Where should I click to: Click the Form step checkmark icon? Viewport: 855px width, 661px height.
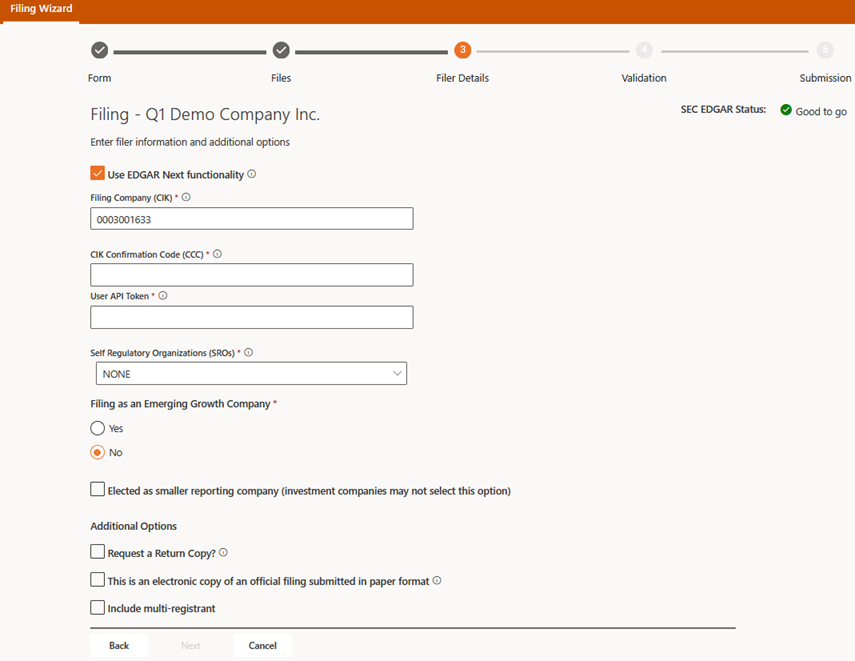pyautogui.click(x=99, y=50)
